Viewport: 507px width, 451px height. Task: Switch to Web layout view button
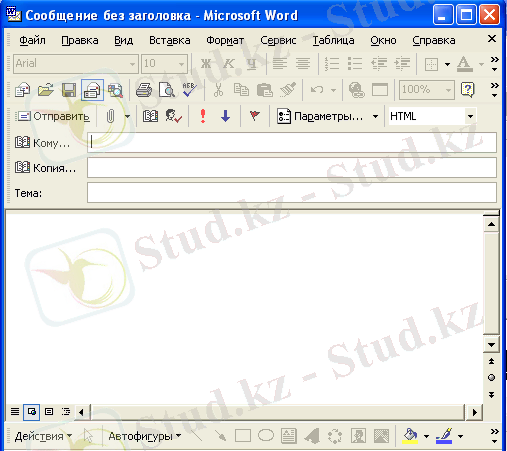coord(32,412)
